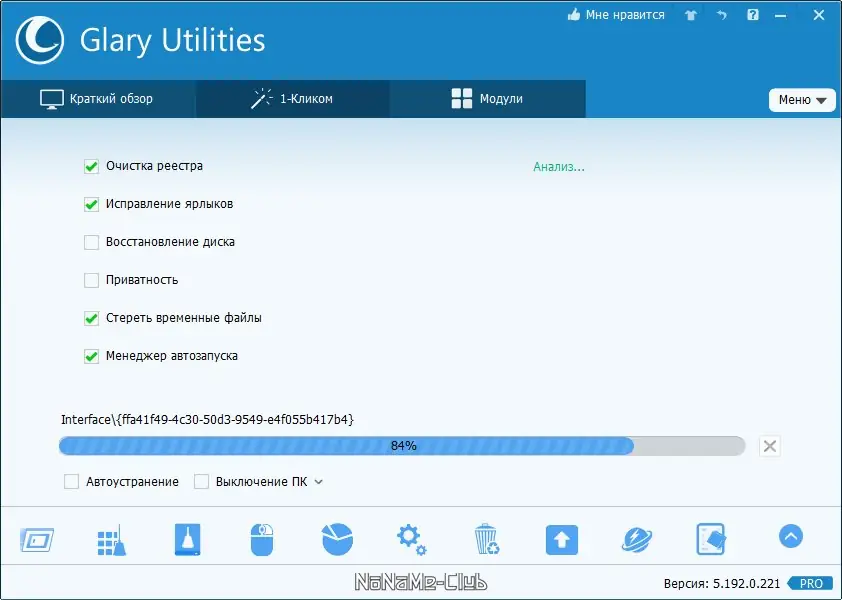The image size is (842, 600).
Task: Open the Disk Space Analyzer pie chart icon
Action: coord(337,539)
